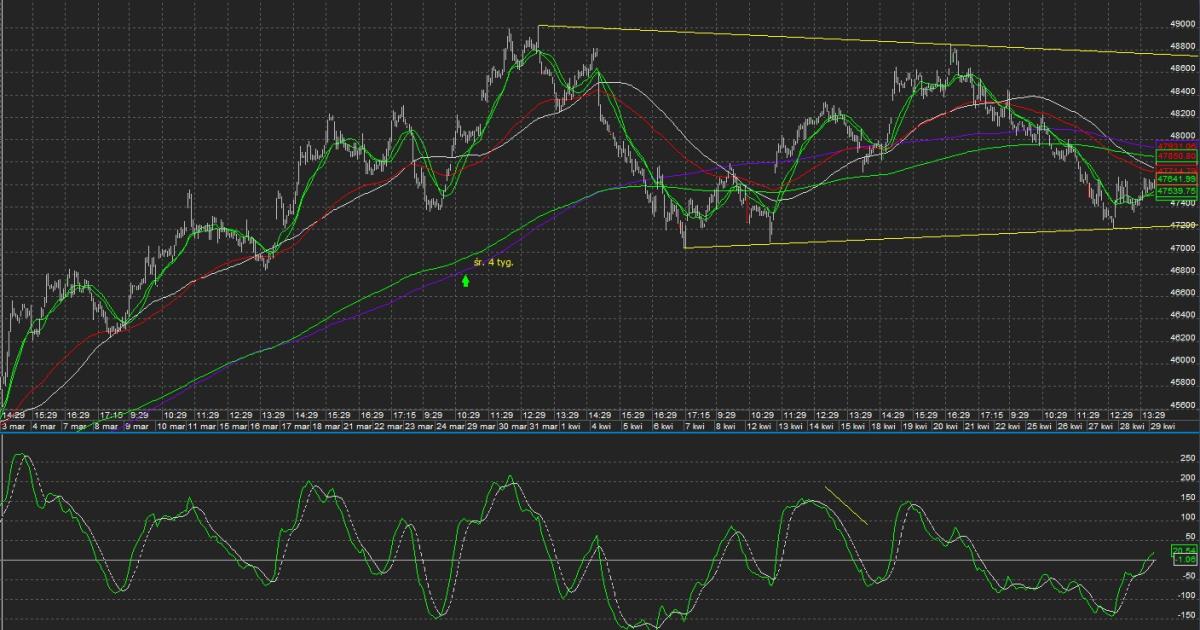This screenshot has width=1200, height=630.
Task: Select the '3 mar' date label
Action: click(x=13, y=427)
